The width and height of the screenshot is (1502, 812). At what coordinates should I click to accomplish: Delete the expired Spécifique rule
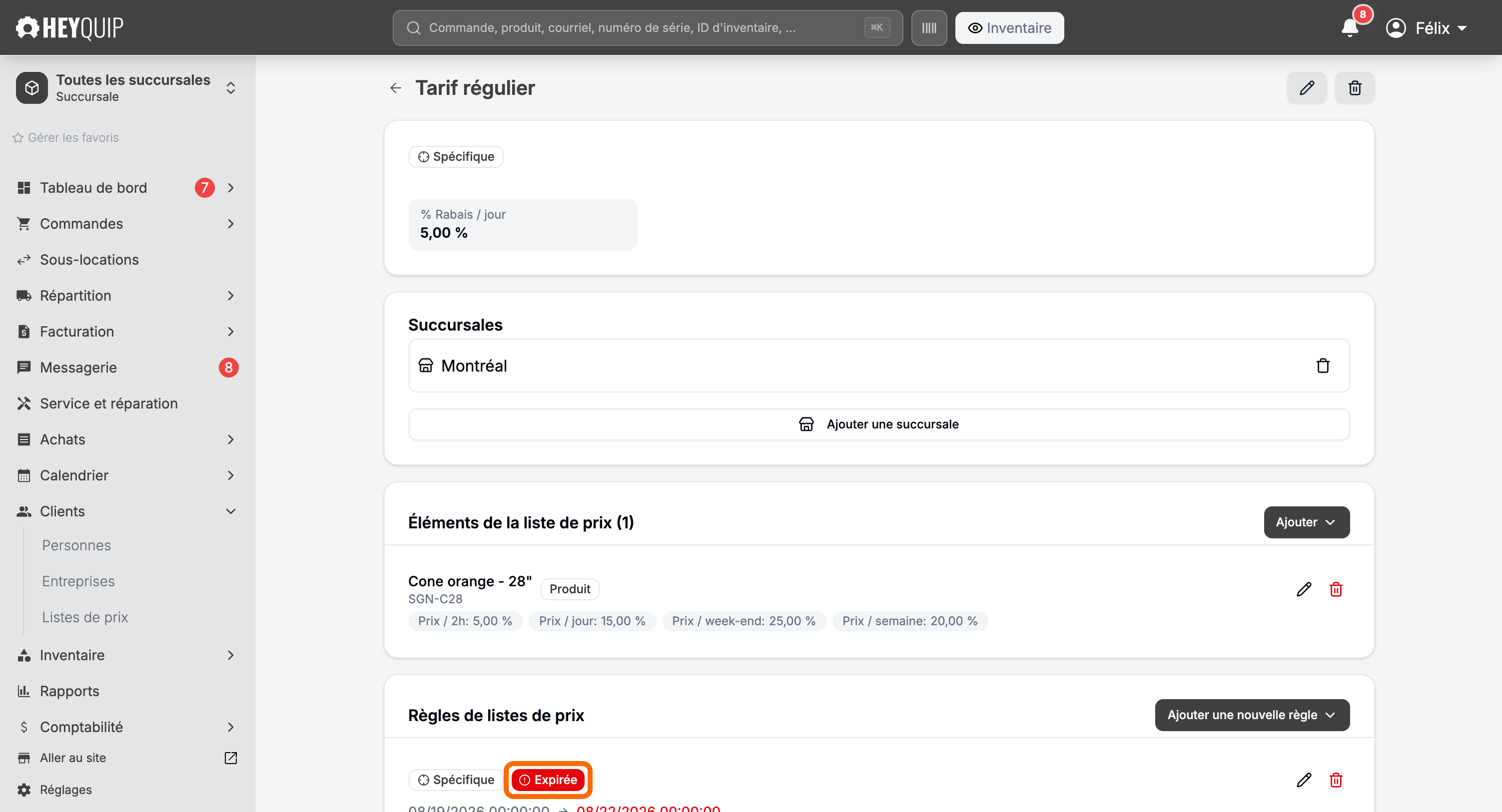point(1336,780)
